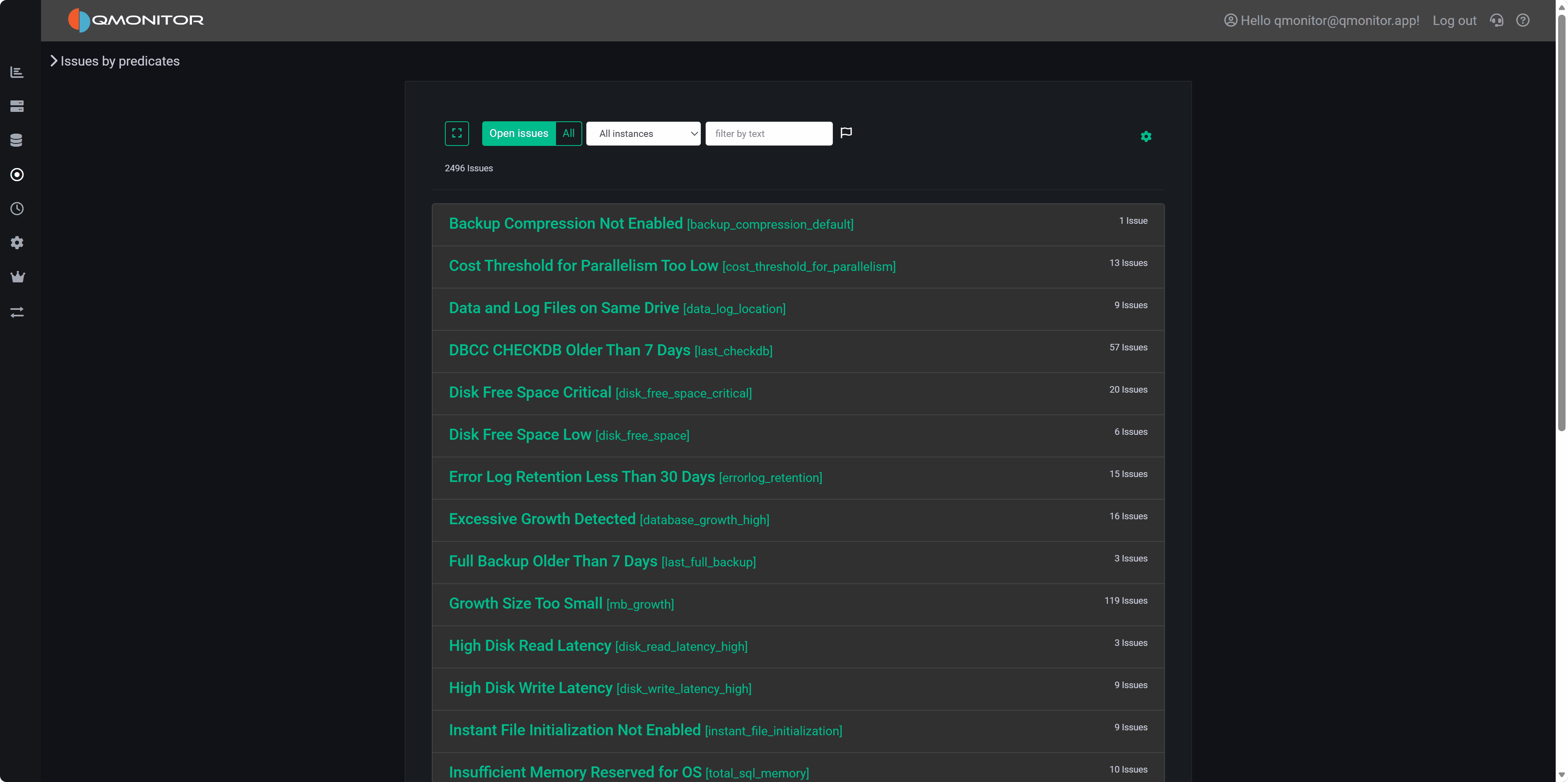Switch the issue filter toggle to All

[x=568, y=133]
